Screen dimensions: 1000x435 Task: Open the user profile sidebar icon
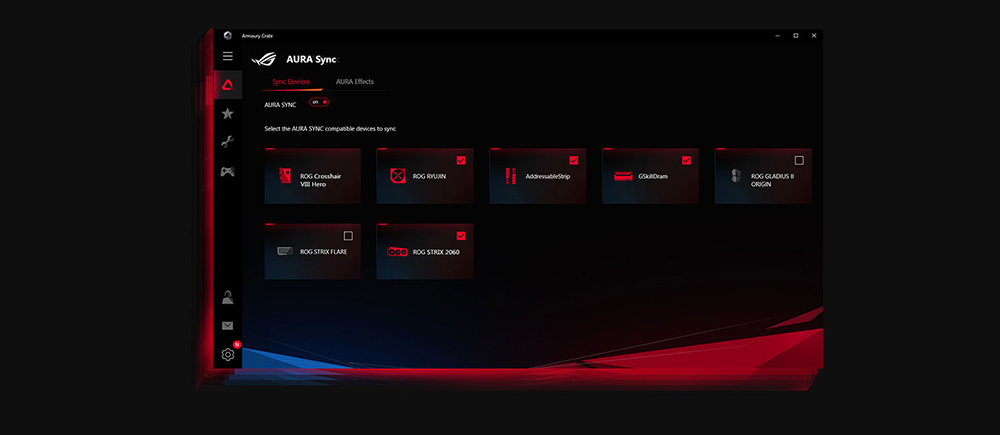coord(228,297)
